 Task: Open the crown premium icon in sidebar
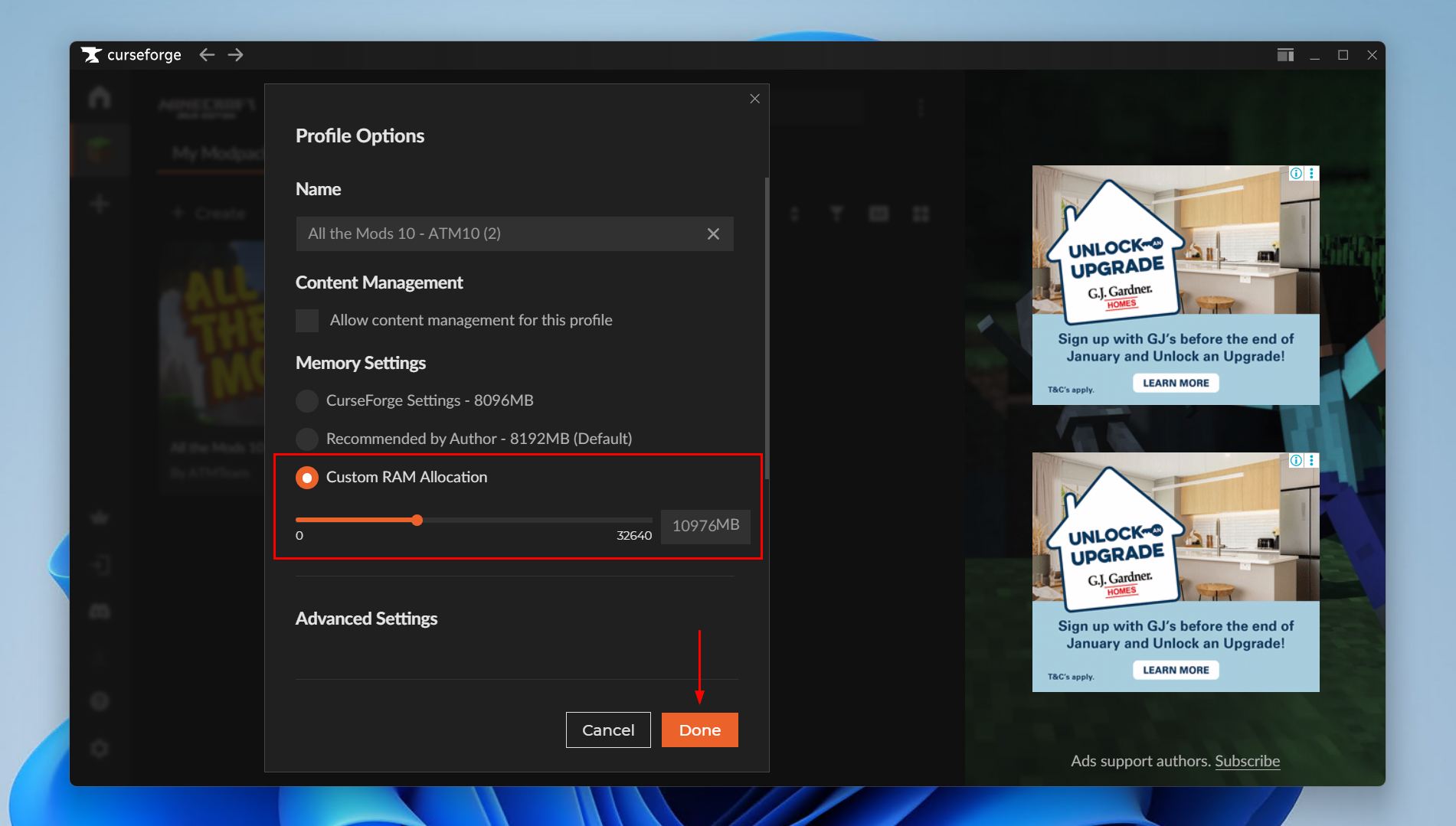(100, 518)
